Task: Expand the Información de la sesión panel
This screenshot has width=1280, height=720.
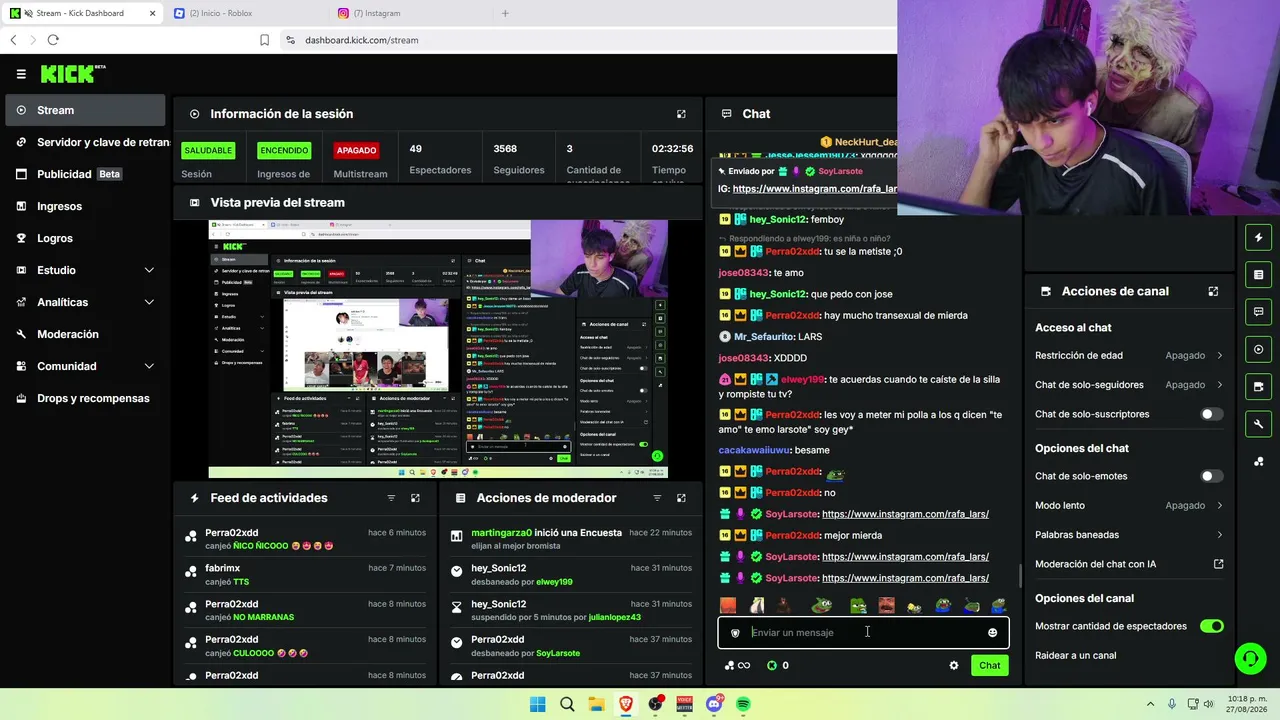Action: pyautogui.click(x=681, y=114)
